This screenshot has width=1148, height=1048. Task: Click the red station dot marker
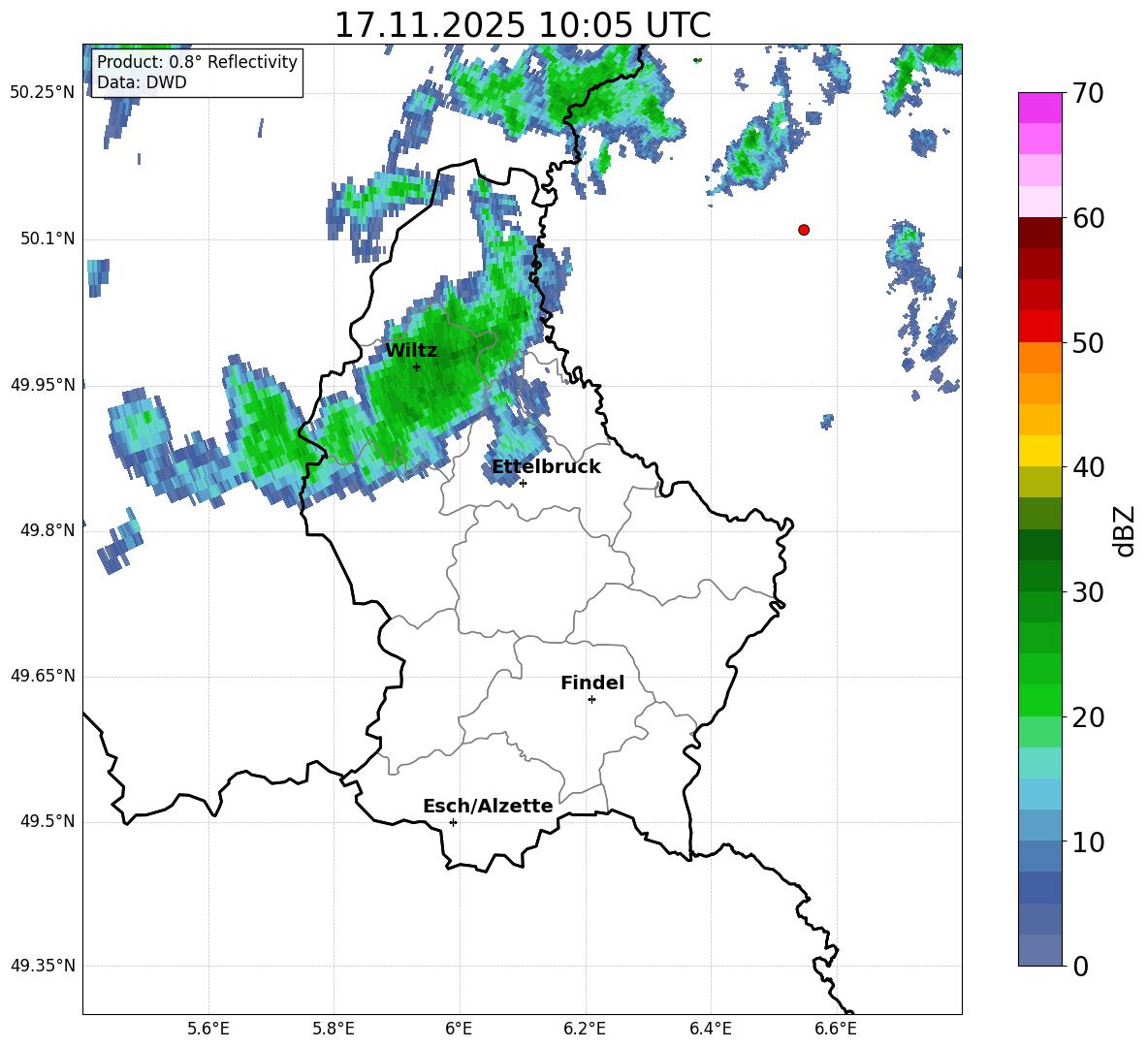coord(804,230)
